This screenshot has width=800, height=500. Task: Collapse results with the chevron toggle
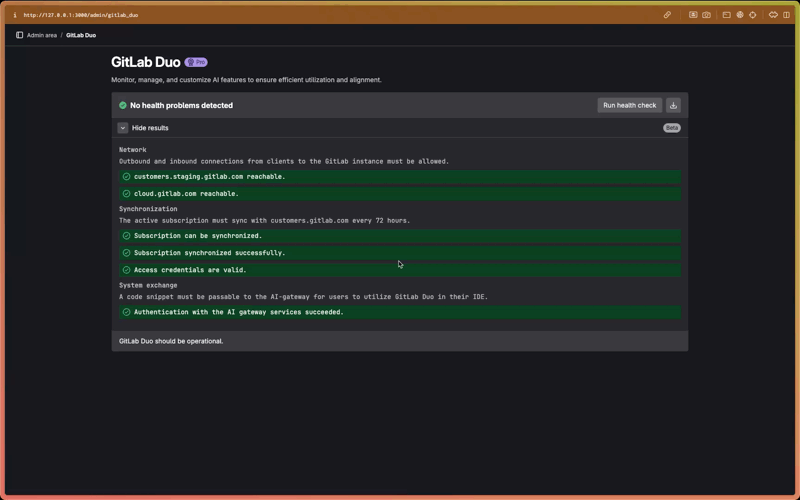[122, 128]
